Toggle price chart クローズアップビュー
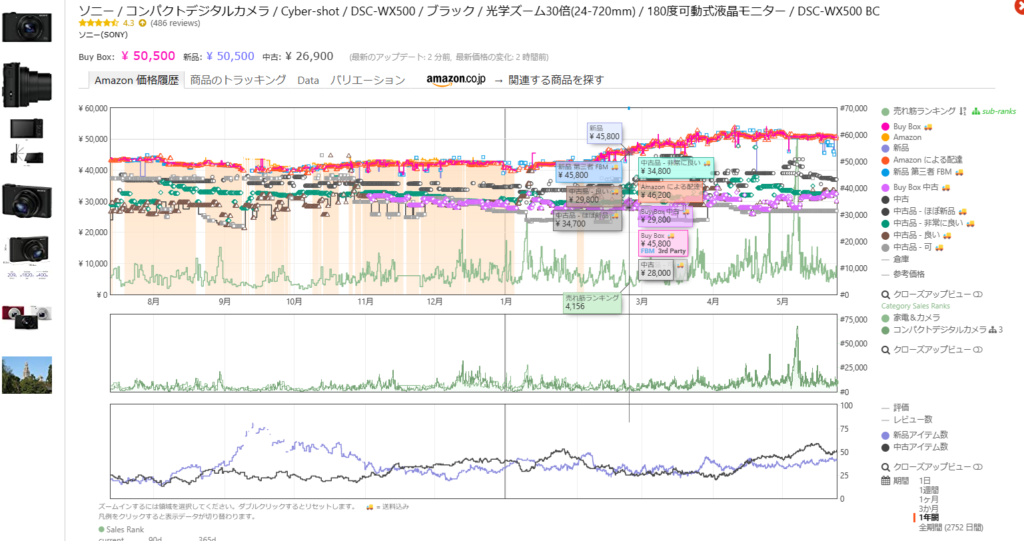Image resolution: width=1024 pixels, height=541 pixels. coord(932,295)
